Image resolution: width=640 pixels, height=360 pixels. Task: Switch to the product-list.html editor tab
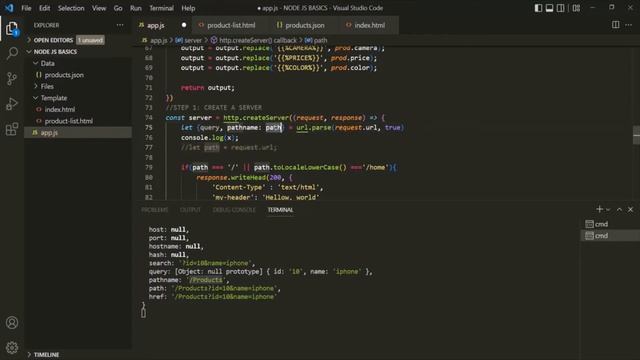point(231,25)
